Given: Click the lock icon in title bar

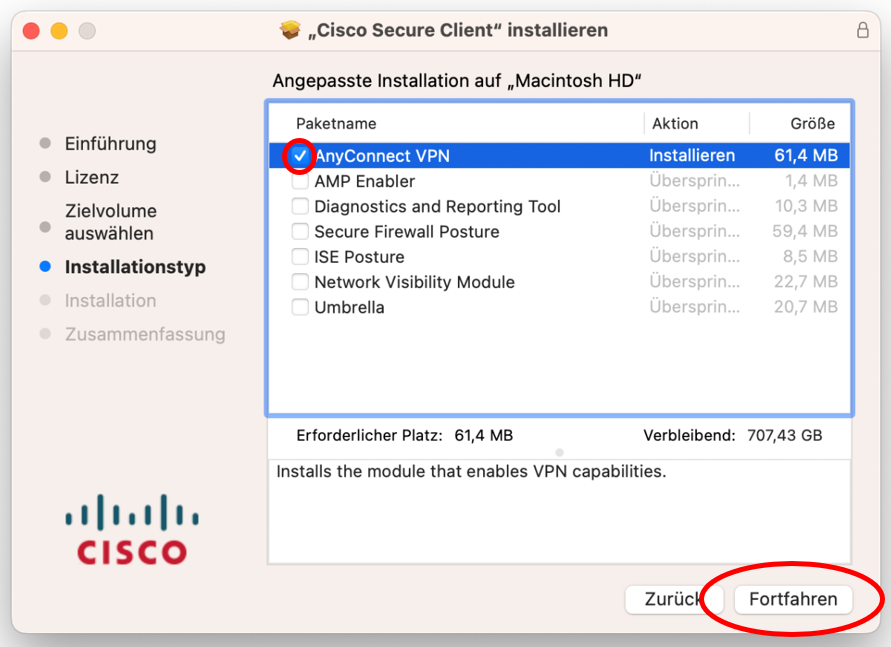Looking at the screenshot, I should pos(863,30).
